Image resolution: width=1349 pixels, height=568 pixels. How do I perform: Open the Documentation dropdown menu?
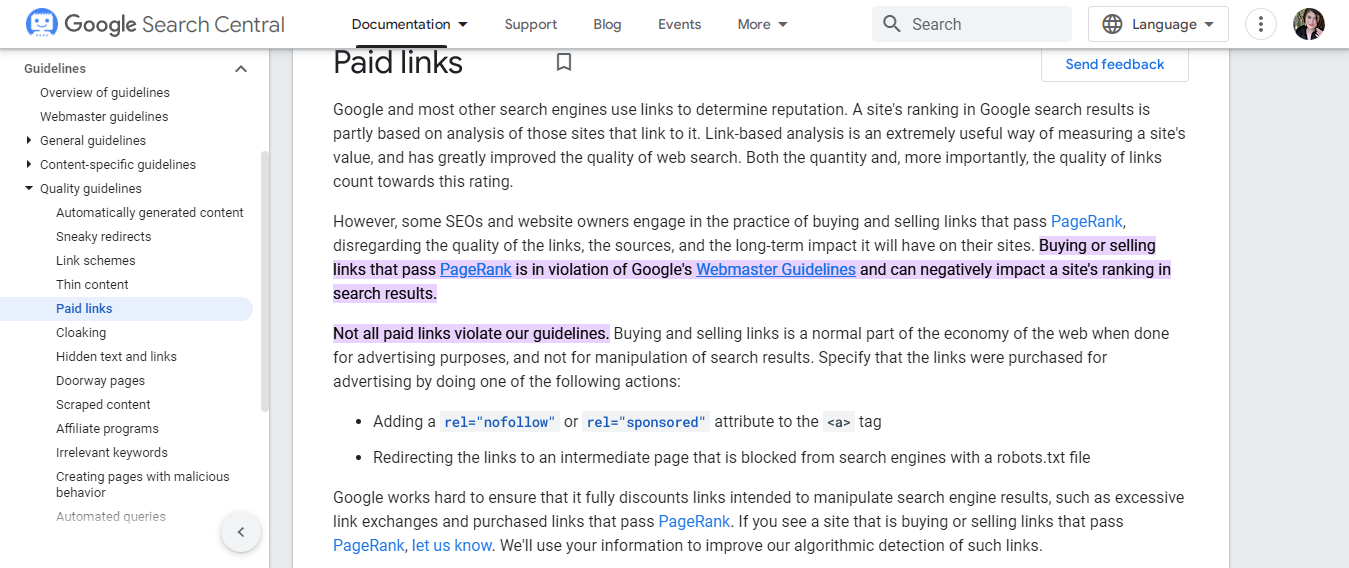click(x=410, y=24)
